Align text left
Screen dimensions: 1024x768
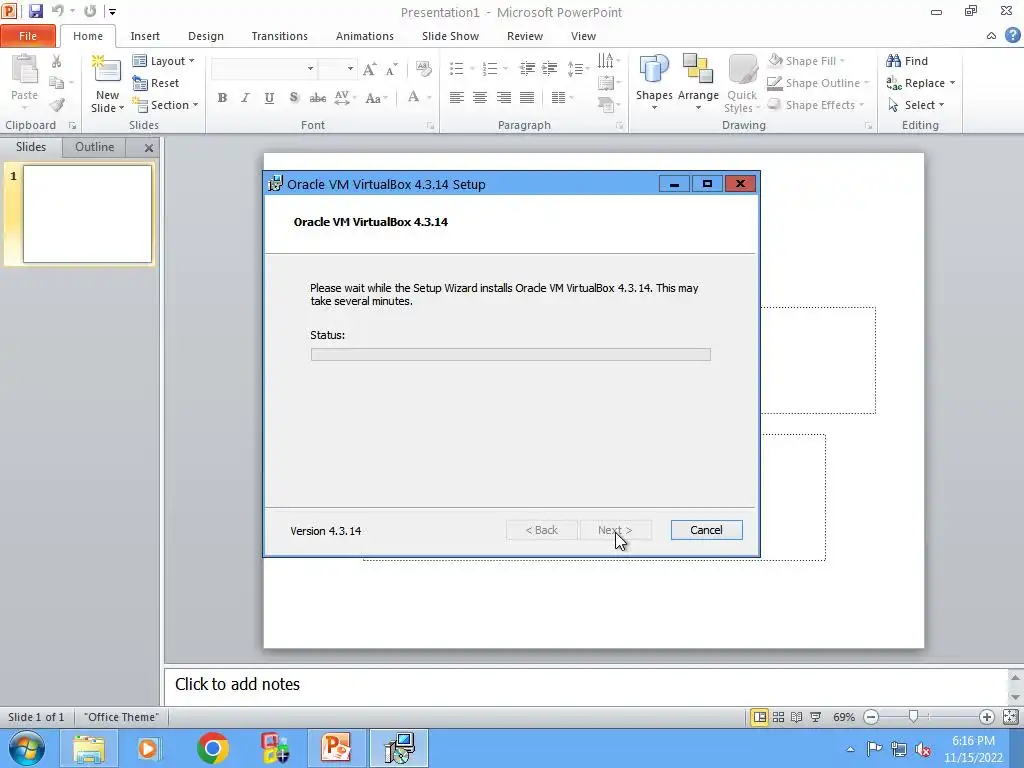point(456,98)
